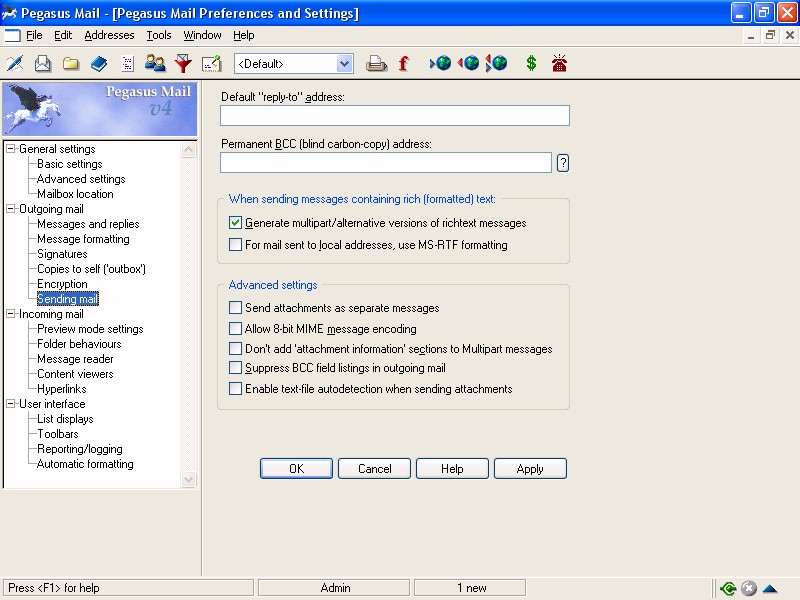This screenshot has width=800, height=600.
Task: Click the Default "reply-to" address field
Action: pyautogui.click(x=395, y=115)
